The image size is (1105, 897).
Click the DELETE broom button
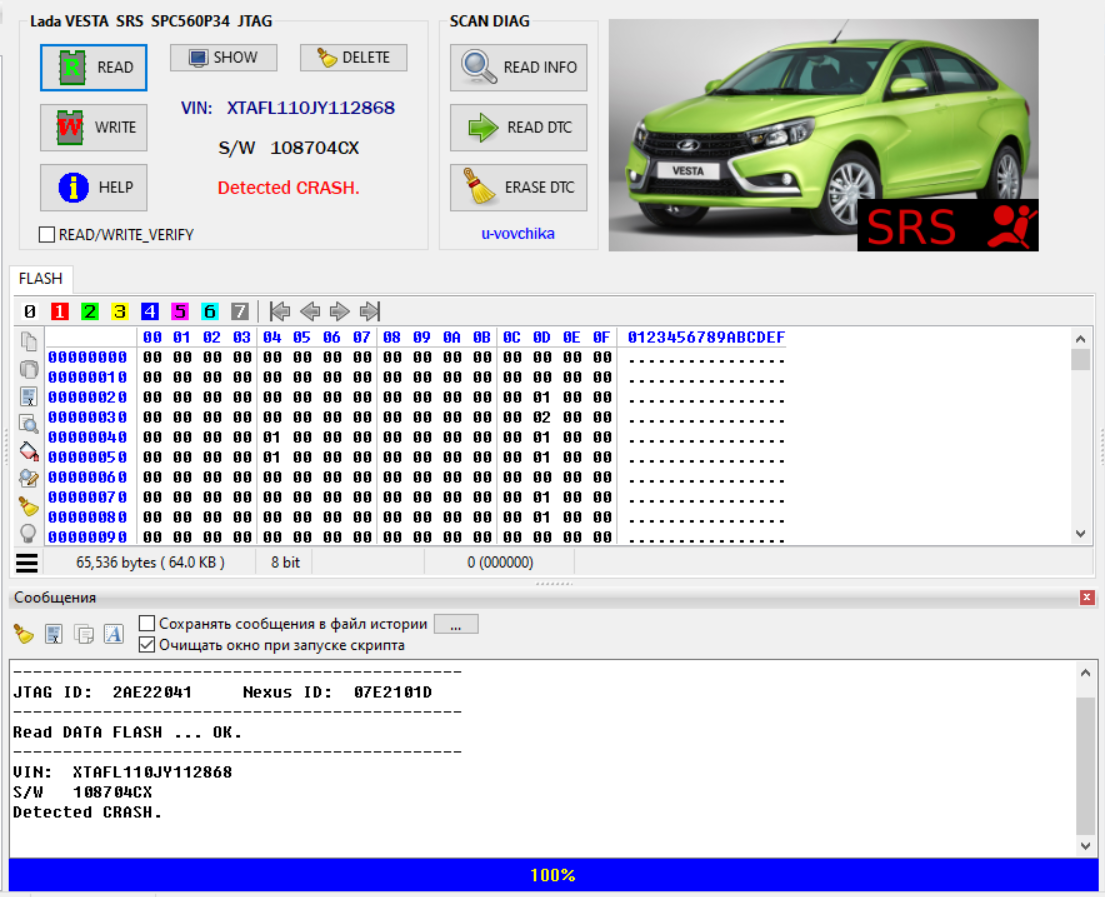pyautogui.click(x=354, y=58)
